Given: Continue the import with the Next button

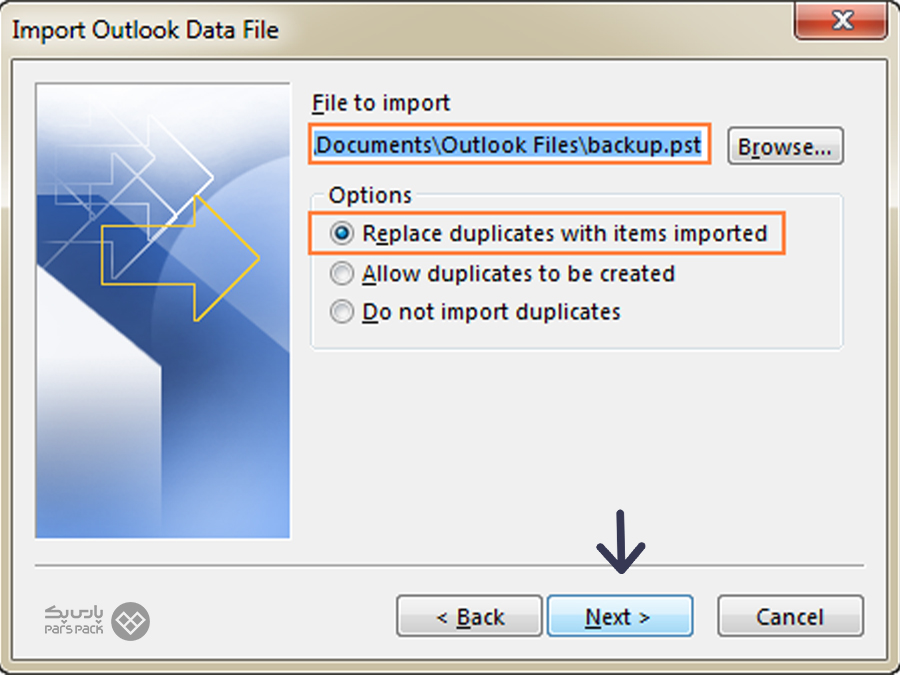Looking at the screenshot, I should (620, 616).
